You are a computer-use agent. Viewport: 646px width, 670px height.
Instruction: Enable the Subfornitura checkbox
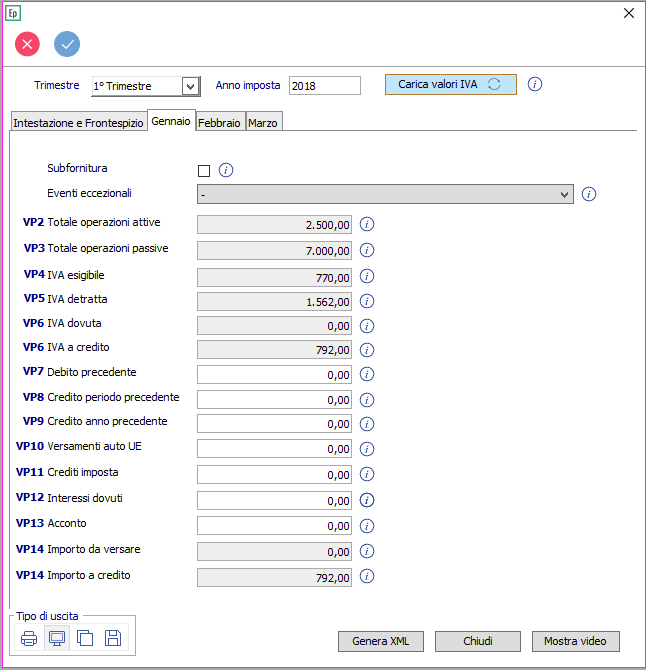point(204,170)
